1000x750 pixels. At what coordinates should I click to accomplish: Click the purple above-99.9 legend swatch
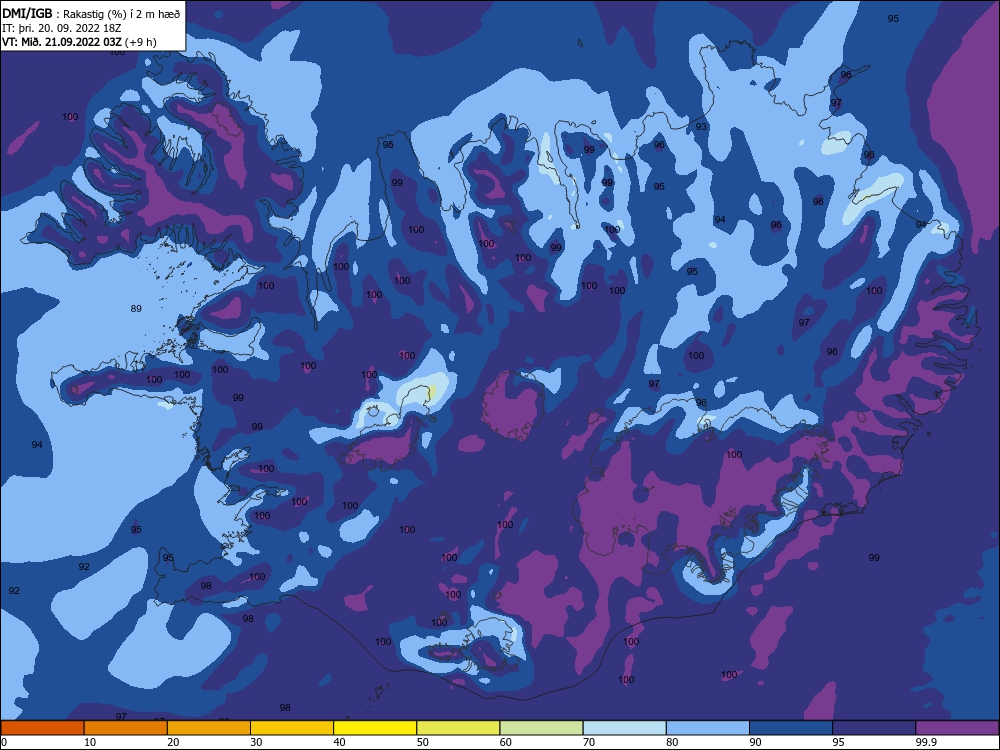[x=958, y=728]
